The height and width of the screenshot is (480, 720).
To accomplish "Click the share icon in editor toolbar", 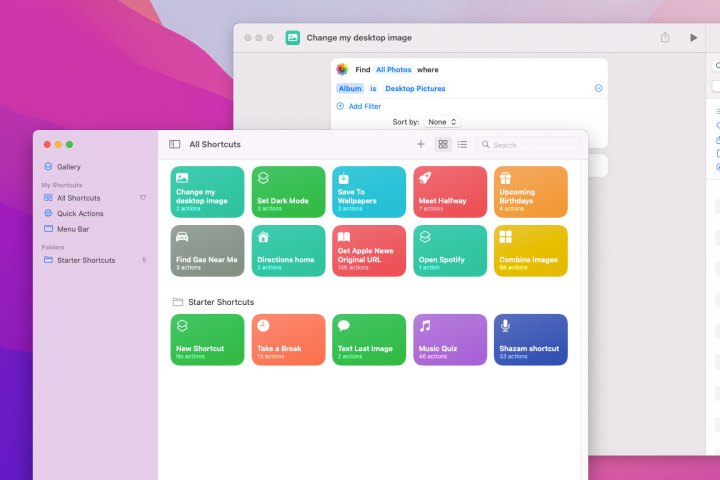I will click(665, 38).
